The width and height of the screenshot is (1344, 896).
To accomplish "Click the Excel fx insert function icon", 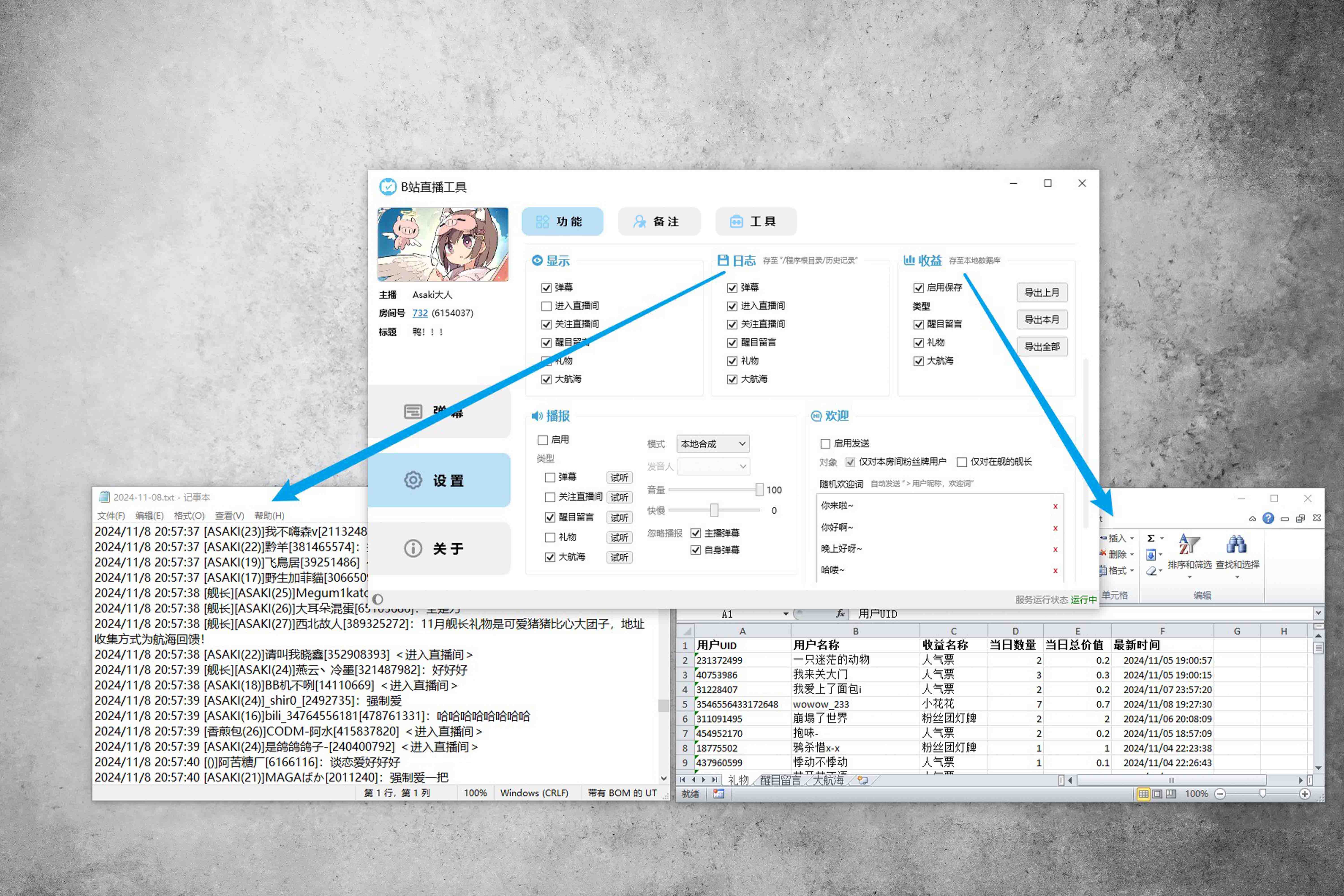I will 840,614.
